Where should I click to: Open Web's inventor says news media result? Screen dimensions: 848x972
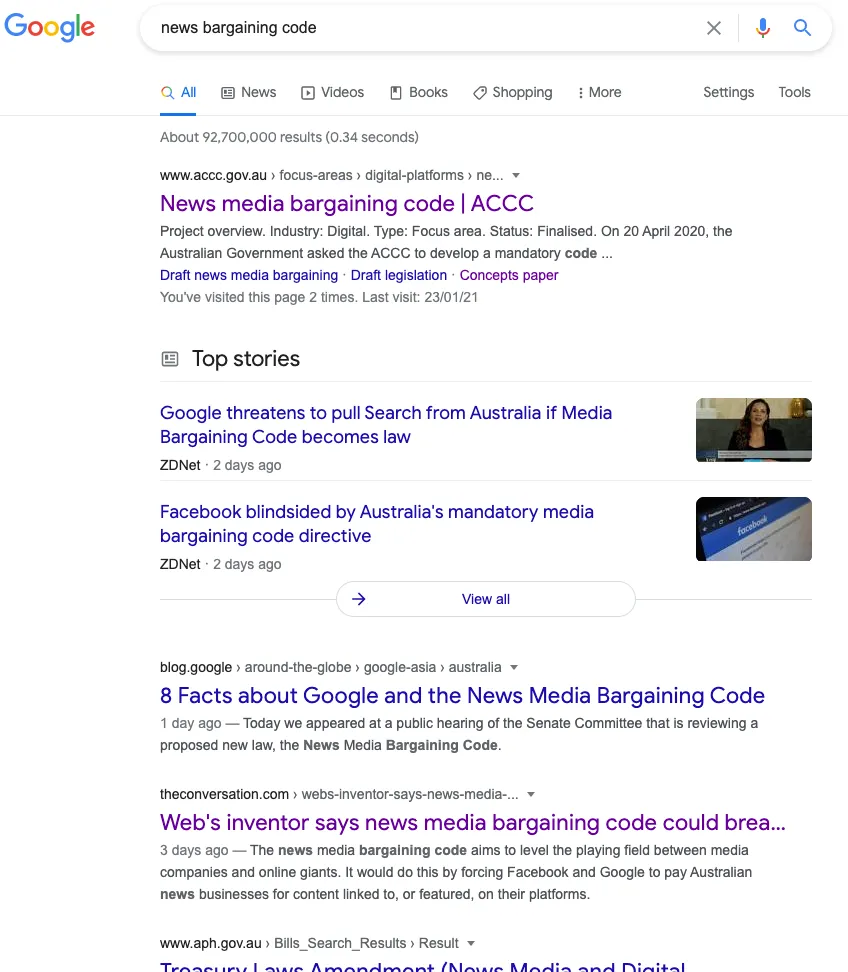[x=472, y=823]
